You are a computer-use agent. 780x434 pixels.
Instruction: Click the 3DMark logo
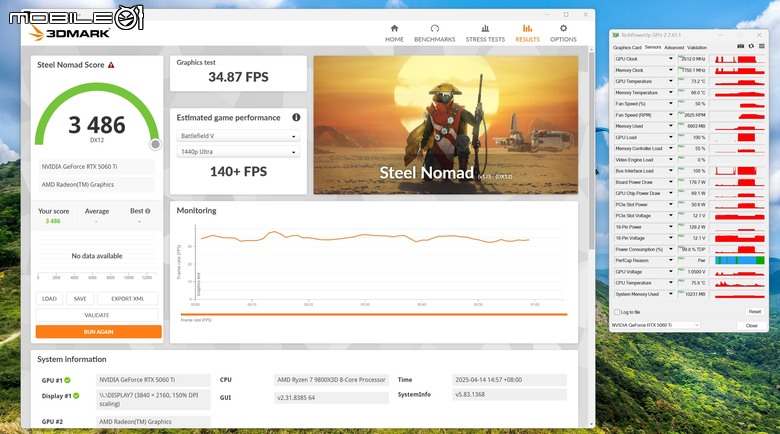pos(69,33)
